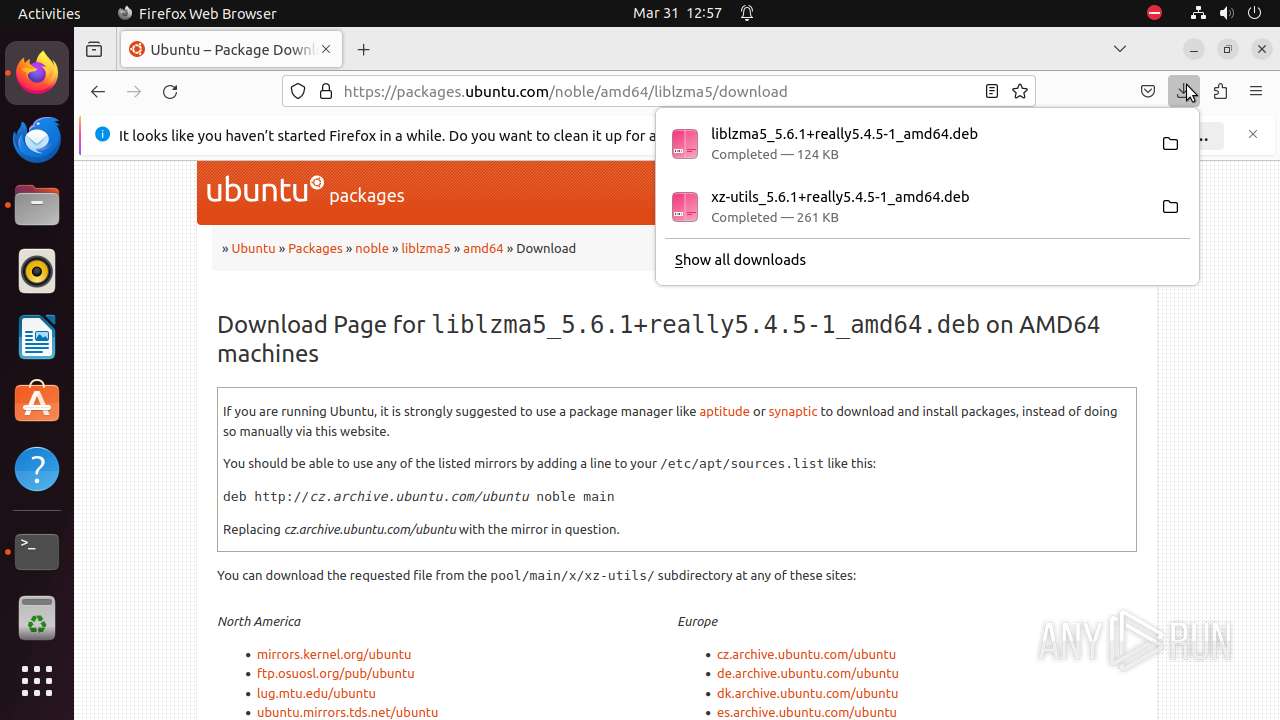Download from es.archive.ubuntu.com/ubuntu
The height and width of the screenshot is (720, 1280).
point(806,713)
